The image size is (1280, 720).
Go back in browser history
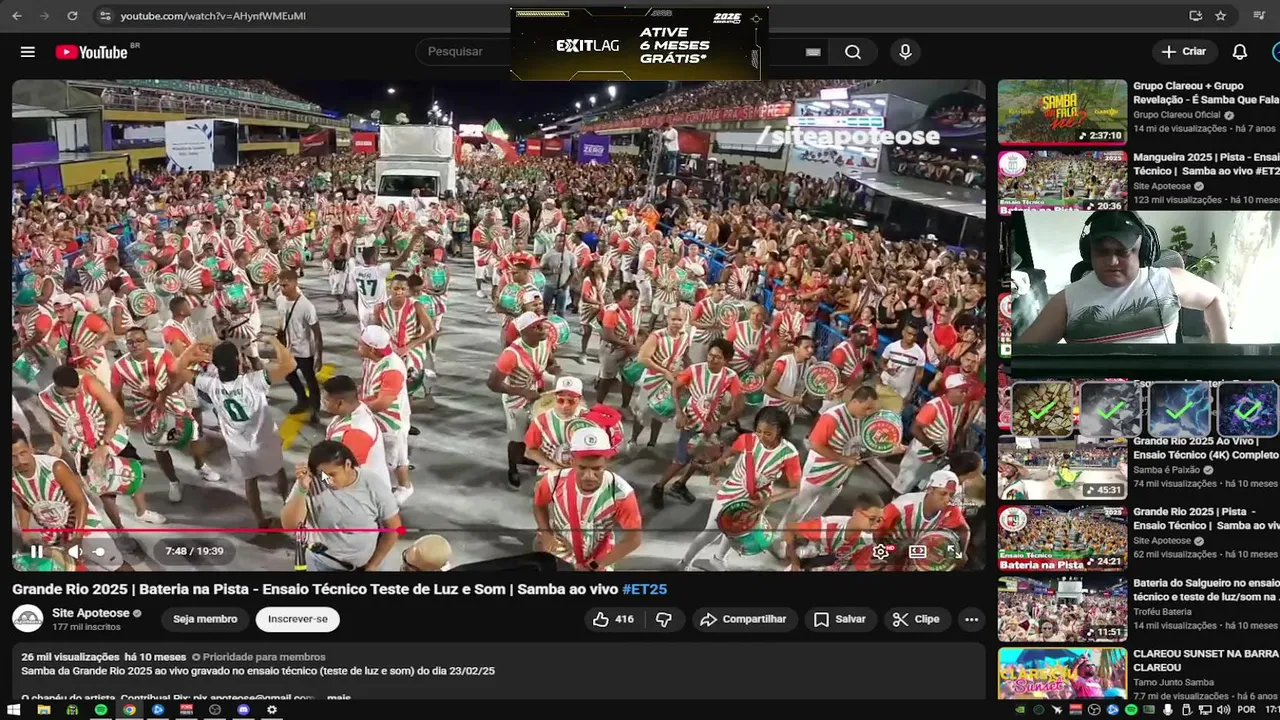click(x=17, y=16)
